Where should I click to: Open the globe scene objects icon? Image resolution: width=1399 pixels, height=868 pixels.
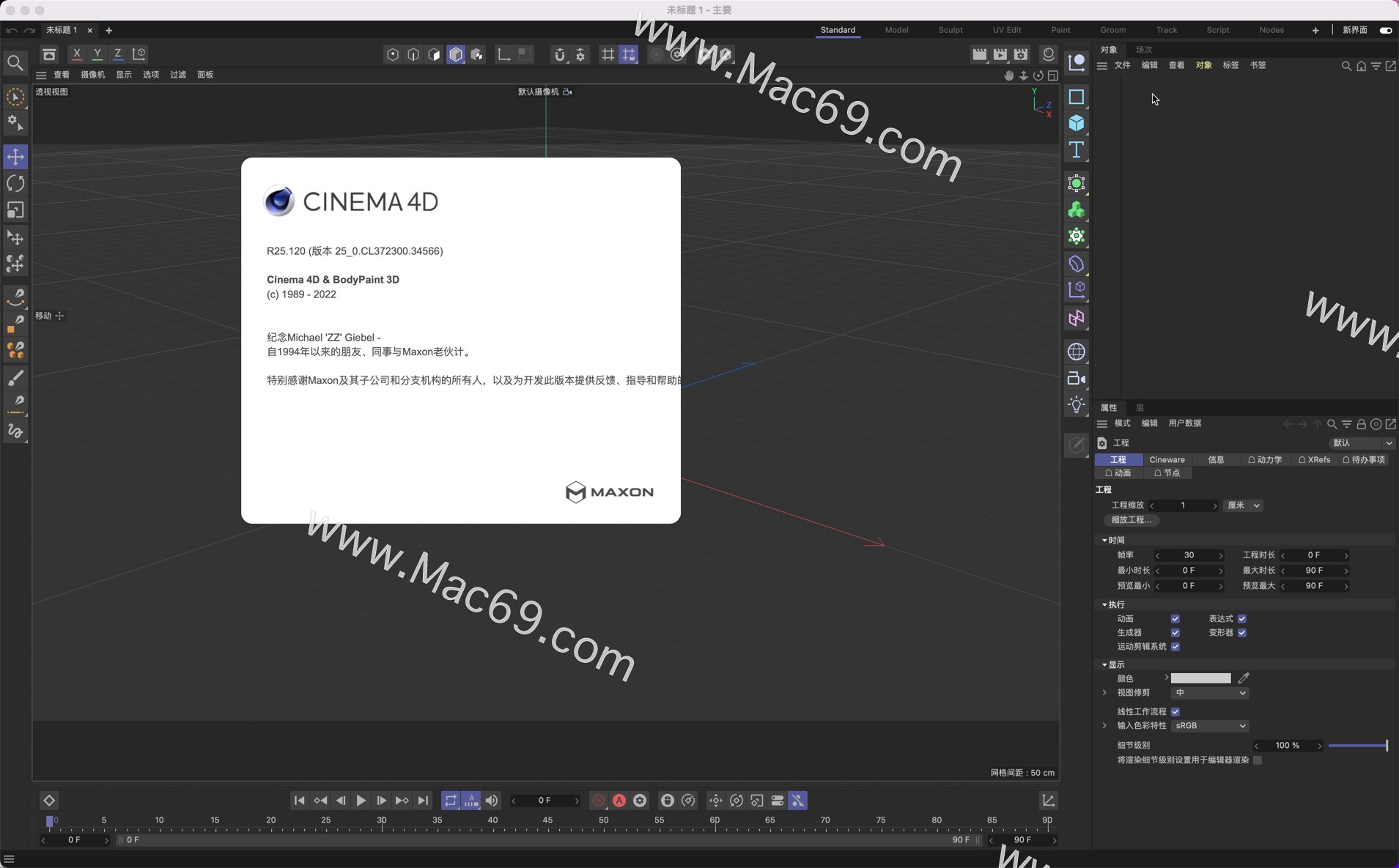click(1076, 352)
